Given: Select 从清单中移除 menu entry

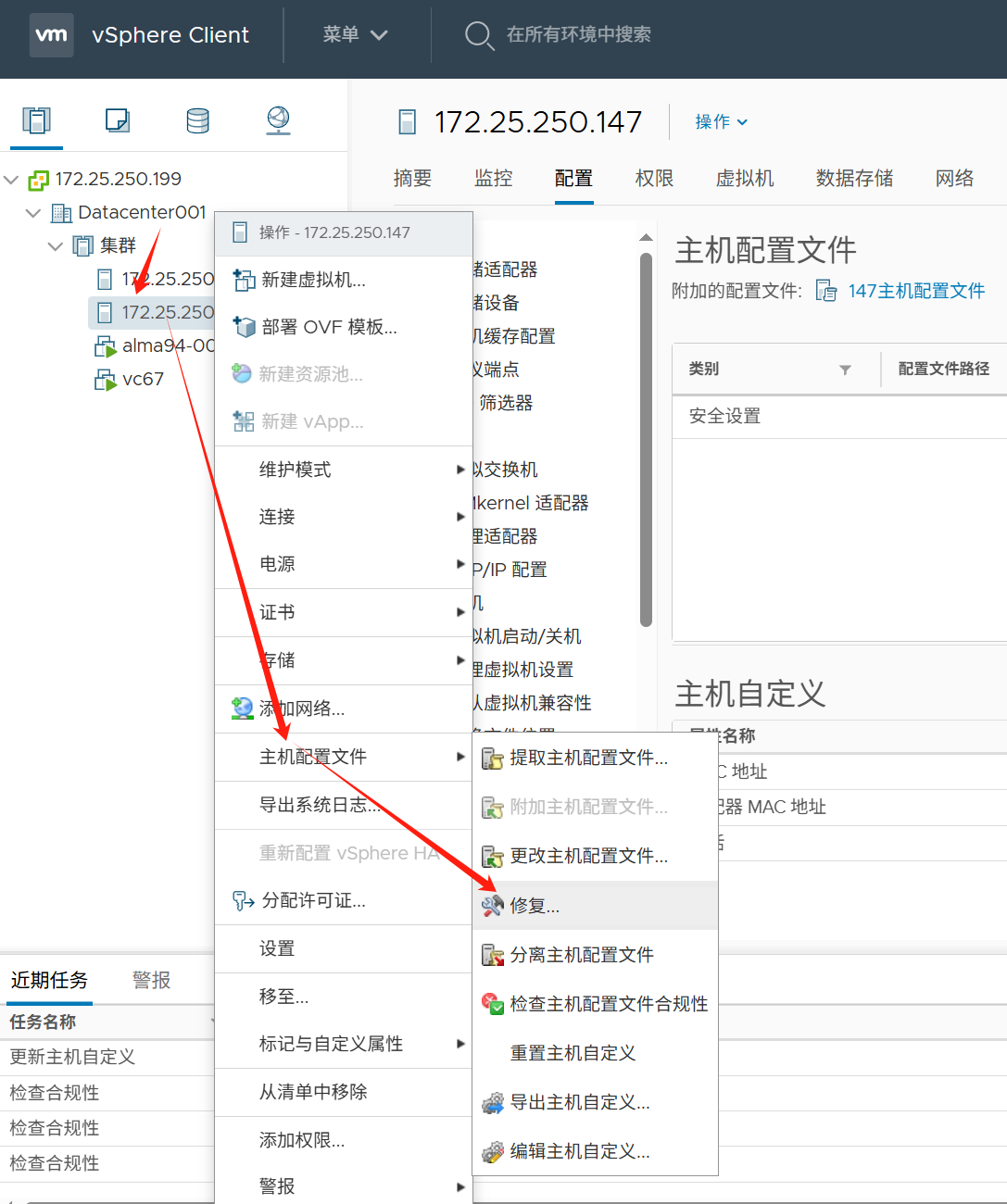Looking at the screenshot, I should [344, 1092].
